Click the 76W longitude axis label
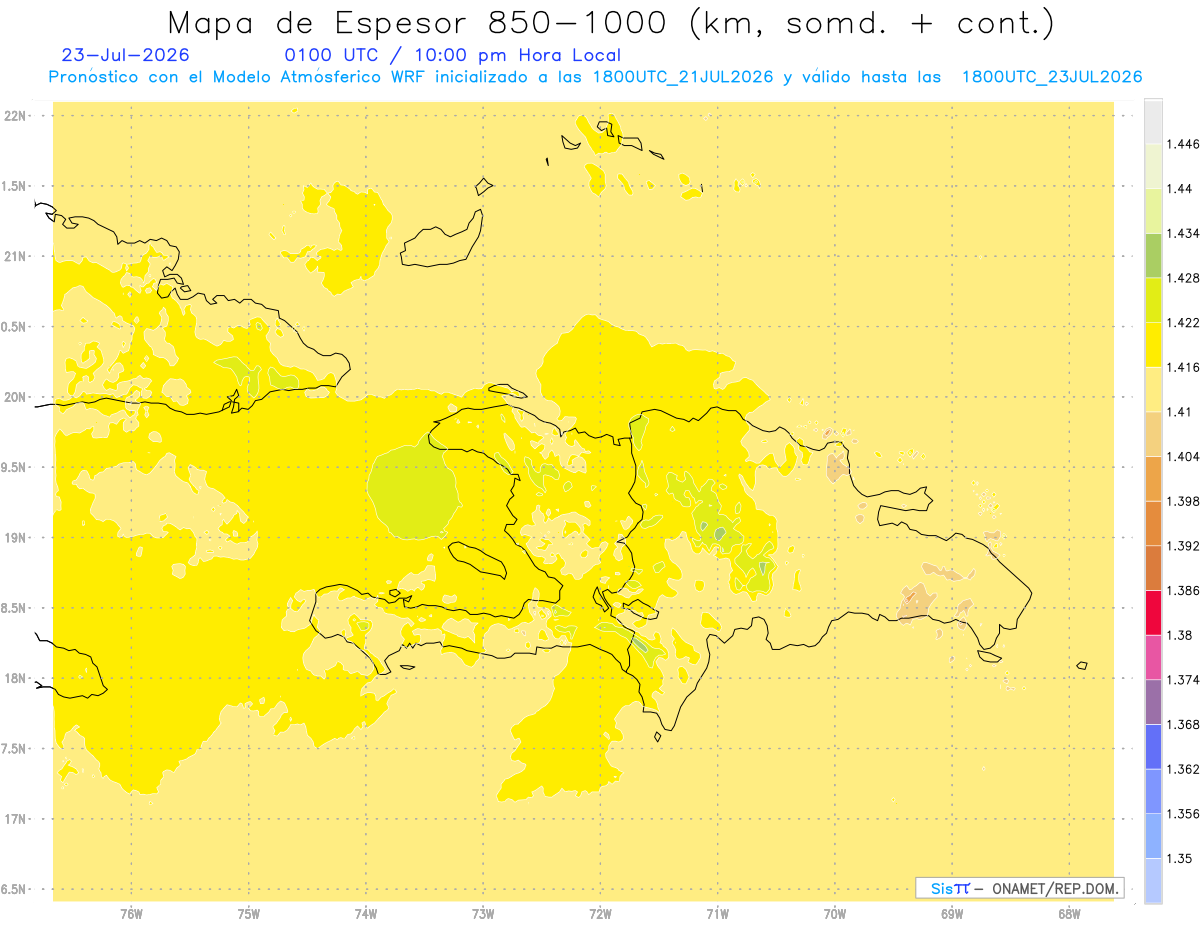This screenshot has width=1200, height=927. [131, 913]
